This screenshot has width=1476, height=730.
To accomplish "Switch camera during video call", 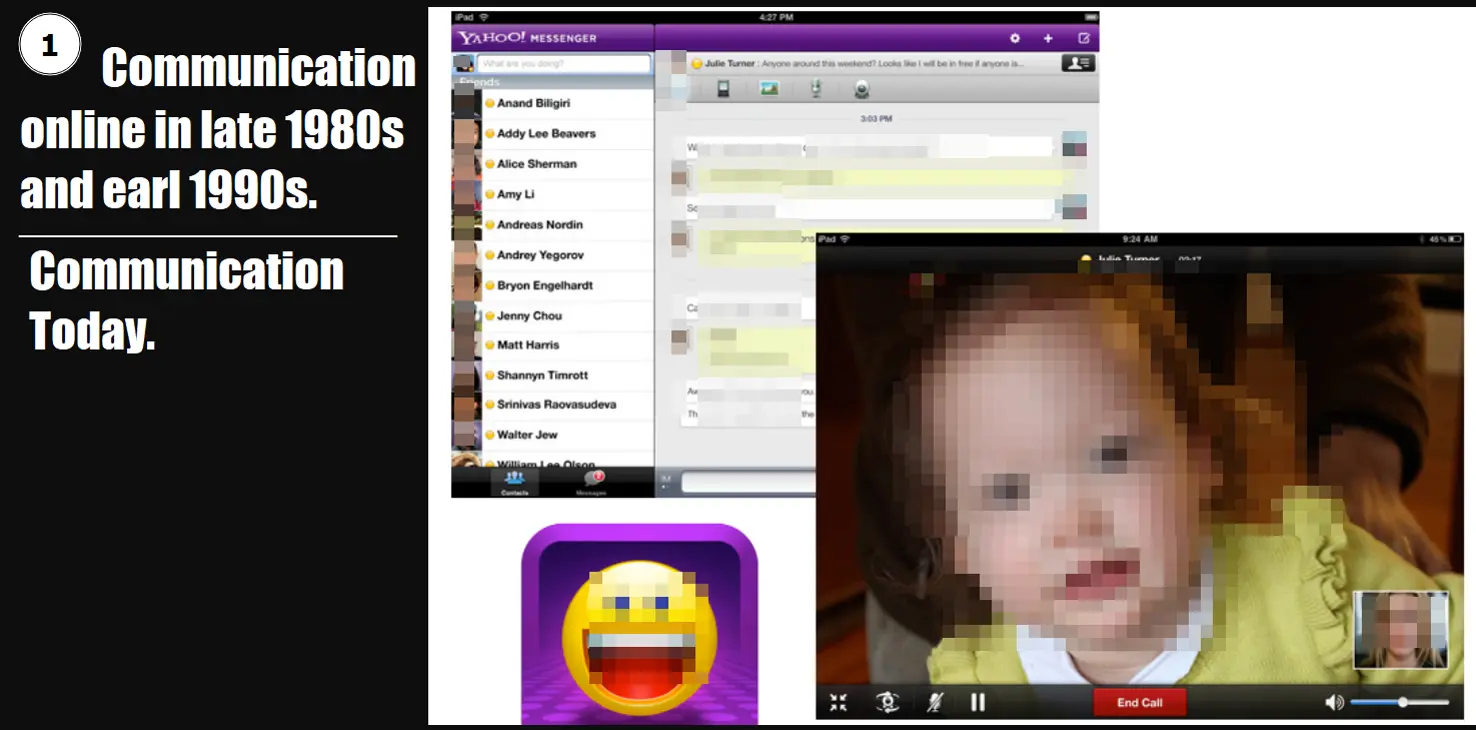I will pyautogui.click(x=887, y=702).
